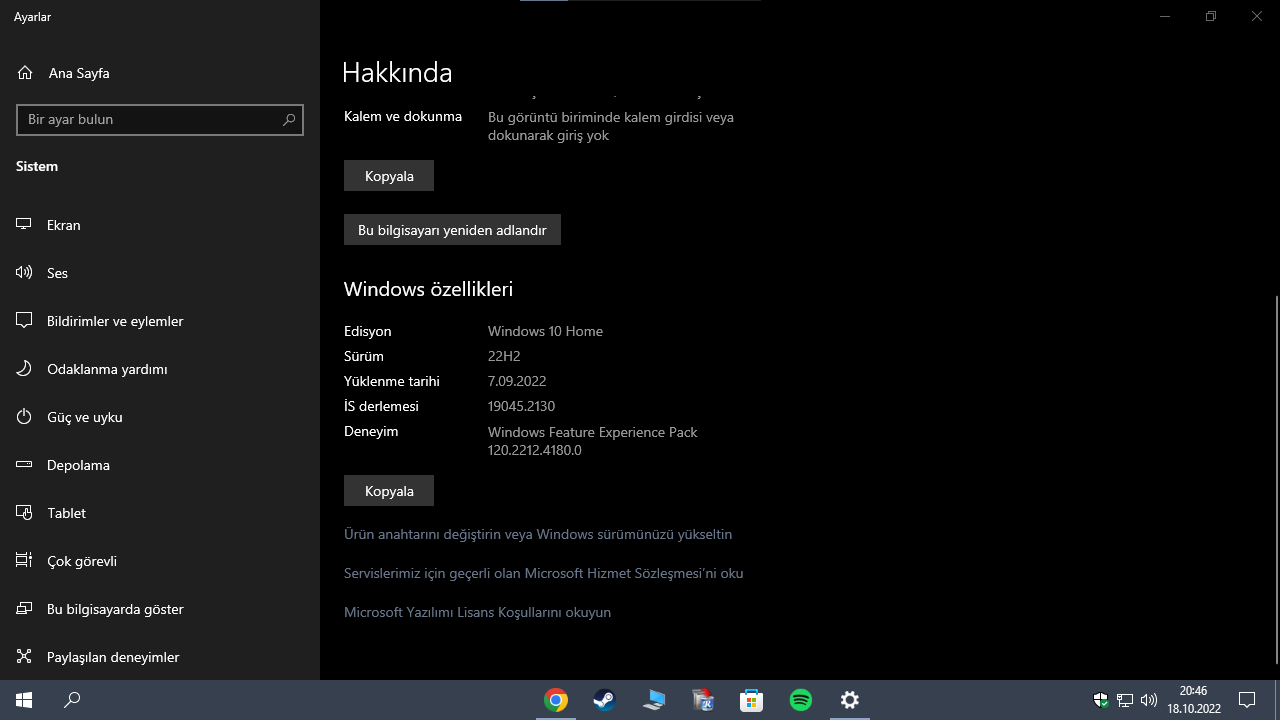Click Bu bilgisayarı yeniden adlandır button
The image size is (1280, 720).
(x=452, y=230)
